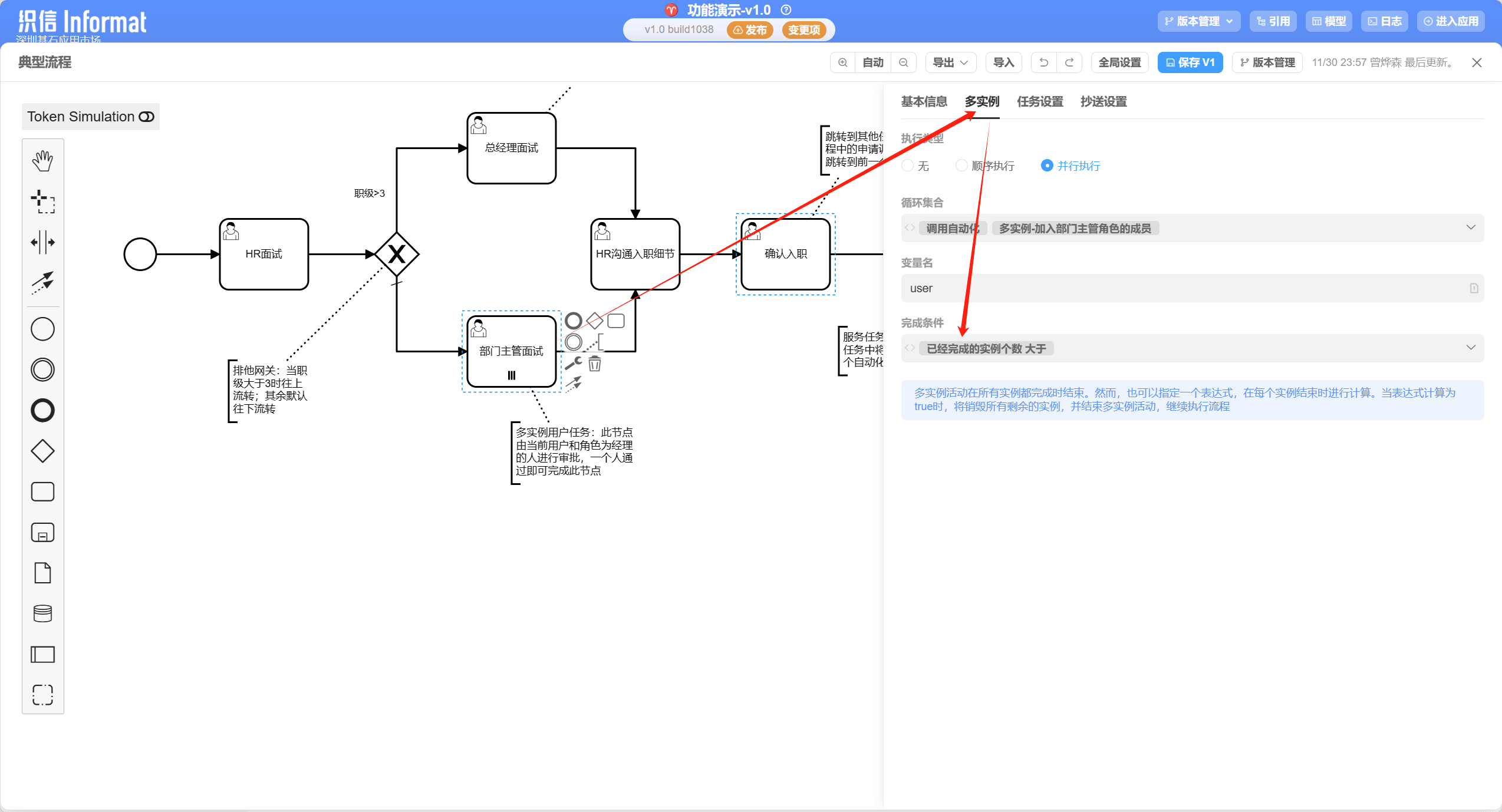Activate the space create/remove tool

pos(42,242)
